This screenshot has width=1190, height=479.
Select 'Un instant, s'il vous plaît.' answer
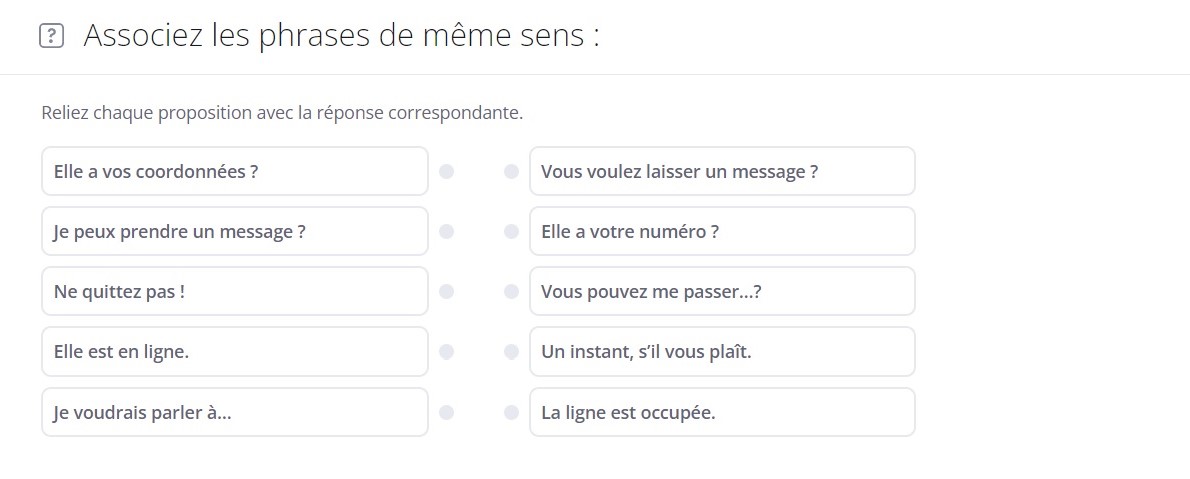tap(721, 351)
